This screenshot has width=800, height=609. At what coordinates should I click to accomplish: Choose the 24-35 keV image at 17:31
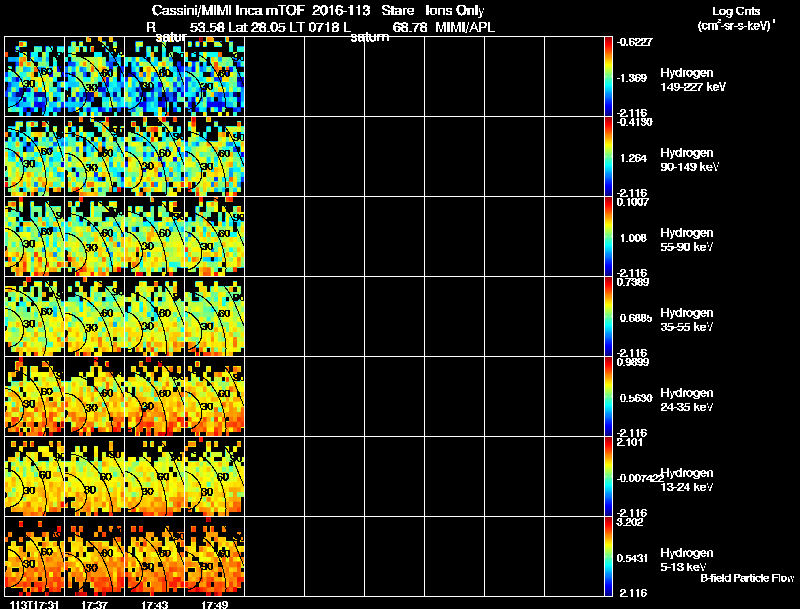coord(35,397)
